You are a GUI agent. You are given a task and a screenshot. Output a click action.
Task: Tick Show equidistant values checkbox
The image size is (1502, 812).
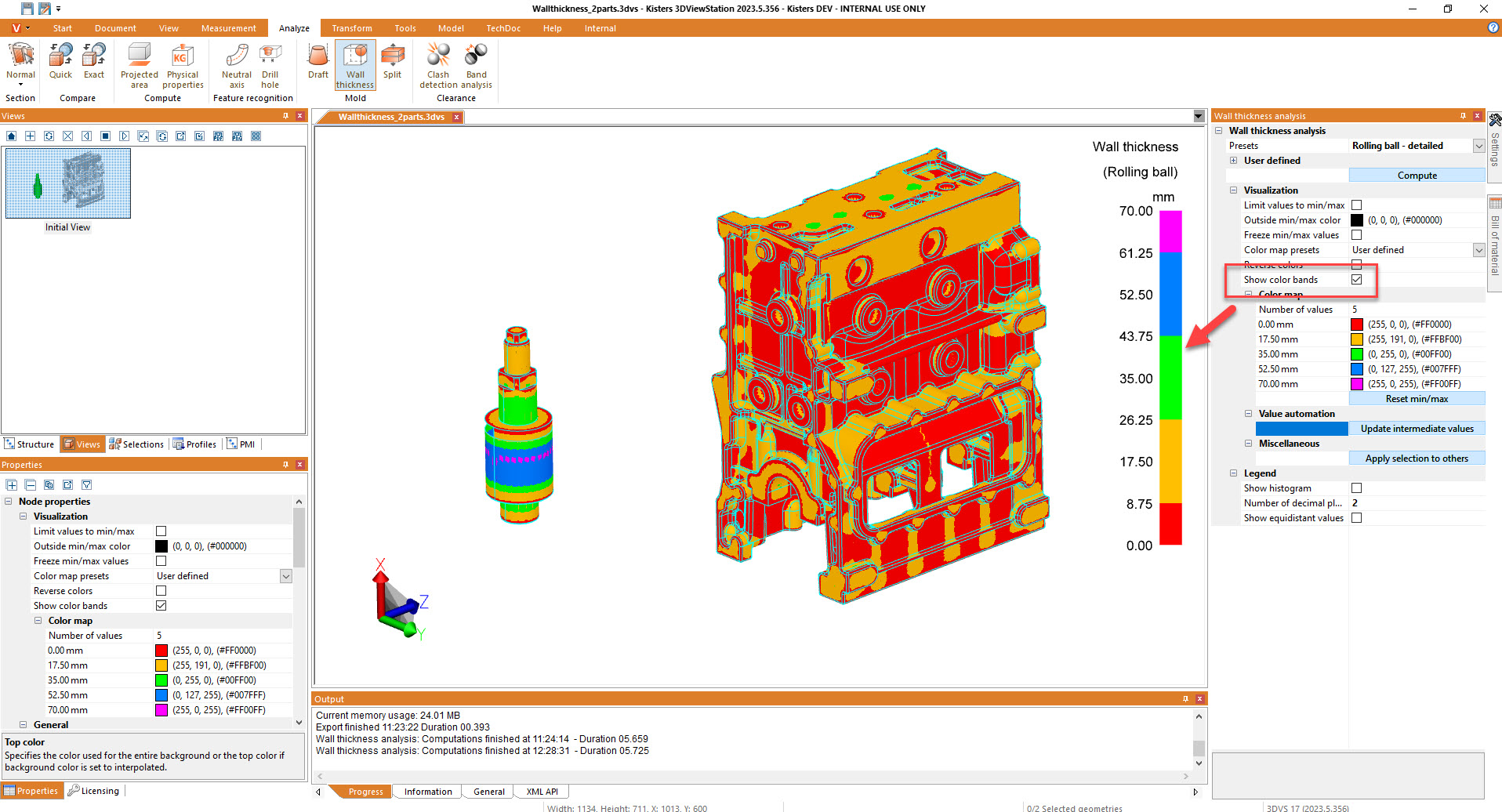pos(1356,518)
